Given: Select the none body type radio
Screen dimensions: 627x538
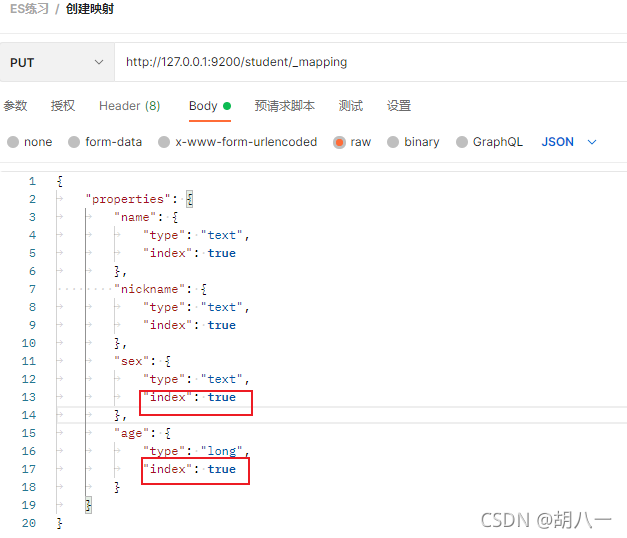Looking at the screenshot, I should click(13, 142).
